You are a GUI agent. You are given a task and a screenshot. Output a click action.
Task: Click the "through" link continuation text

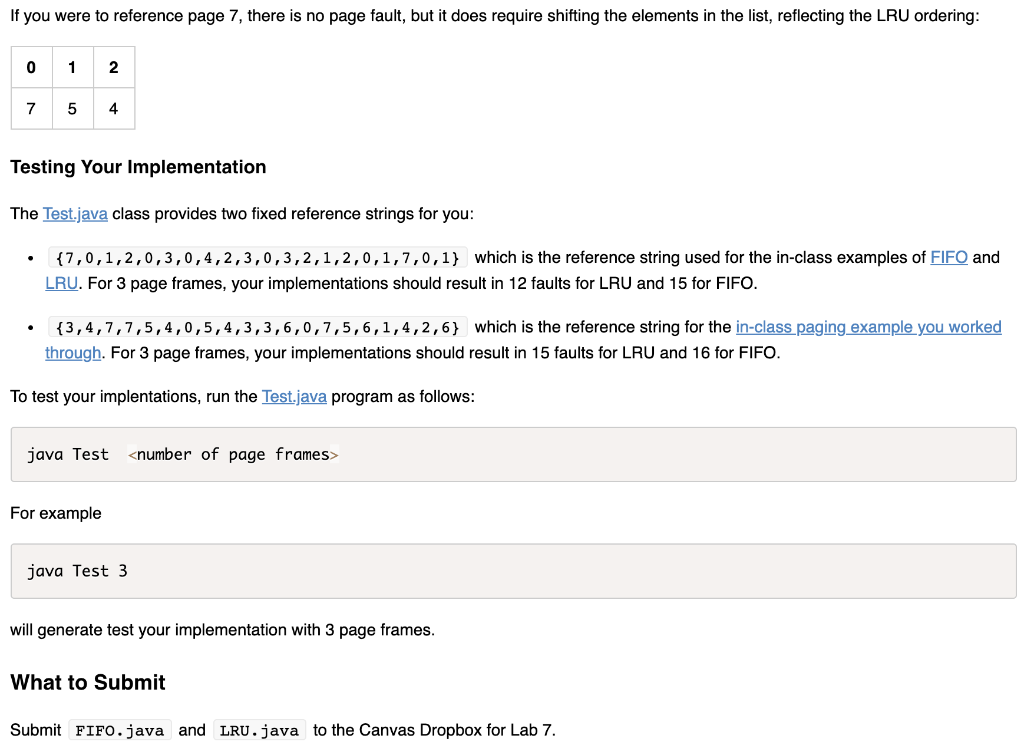point(73,353)
